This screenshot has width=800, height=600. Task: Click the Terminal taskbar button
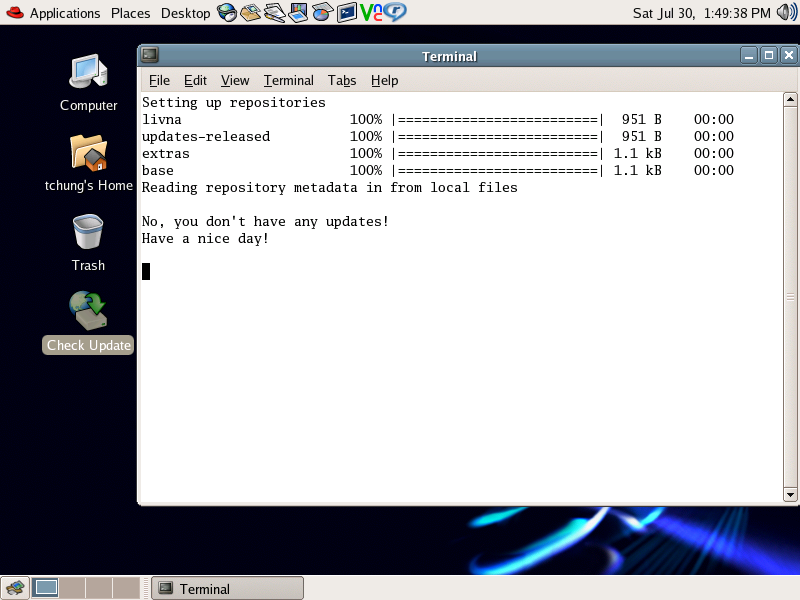tap(228, 589)
